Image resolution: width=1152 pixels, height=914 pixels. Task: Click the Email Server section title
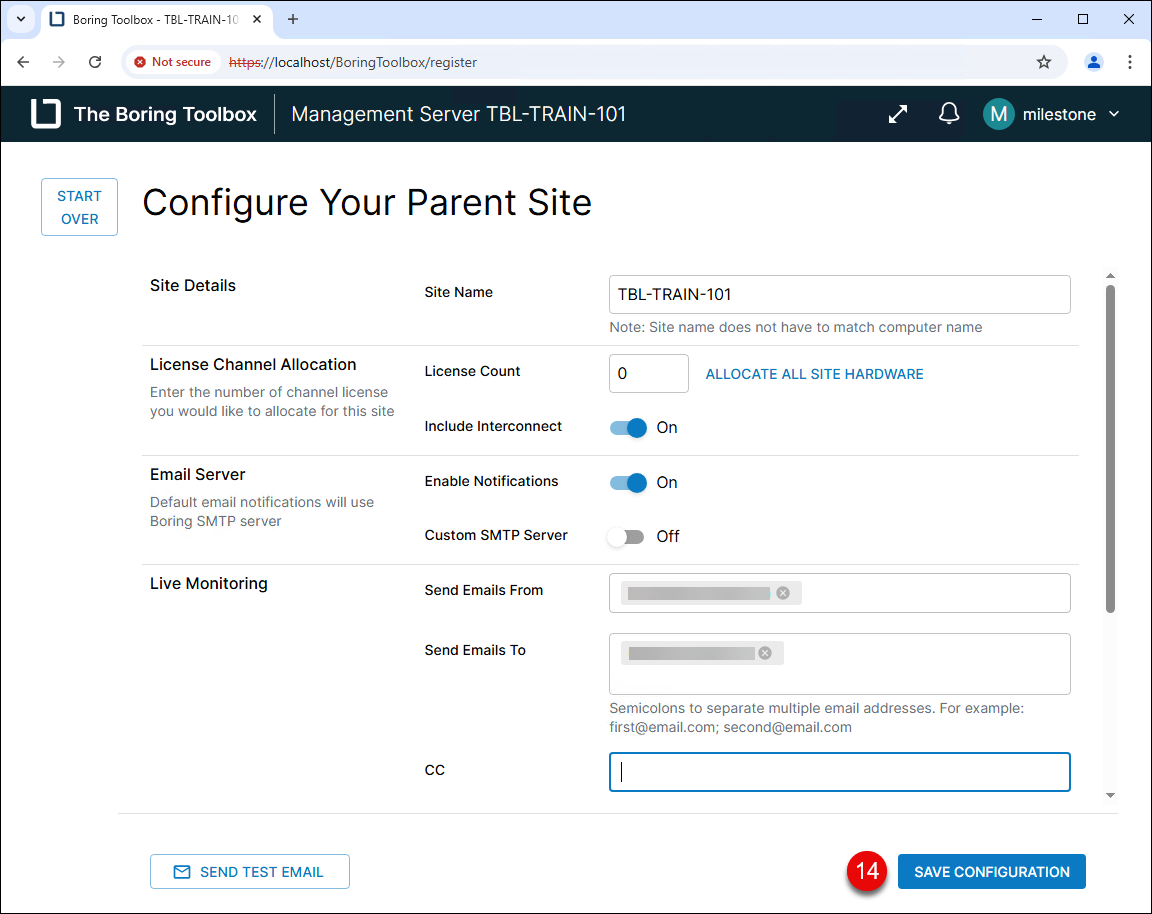coord(198,475)
